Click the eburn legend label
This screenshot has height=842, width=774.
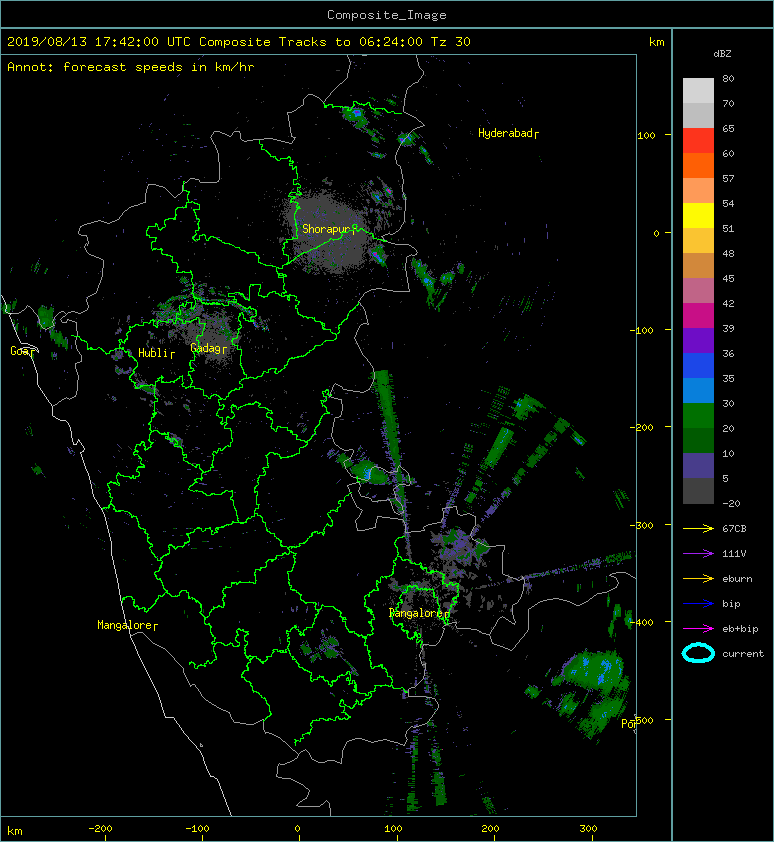(737, 579)
